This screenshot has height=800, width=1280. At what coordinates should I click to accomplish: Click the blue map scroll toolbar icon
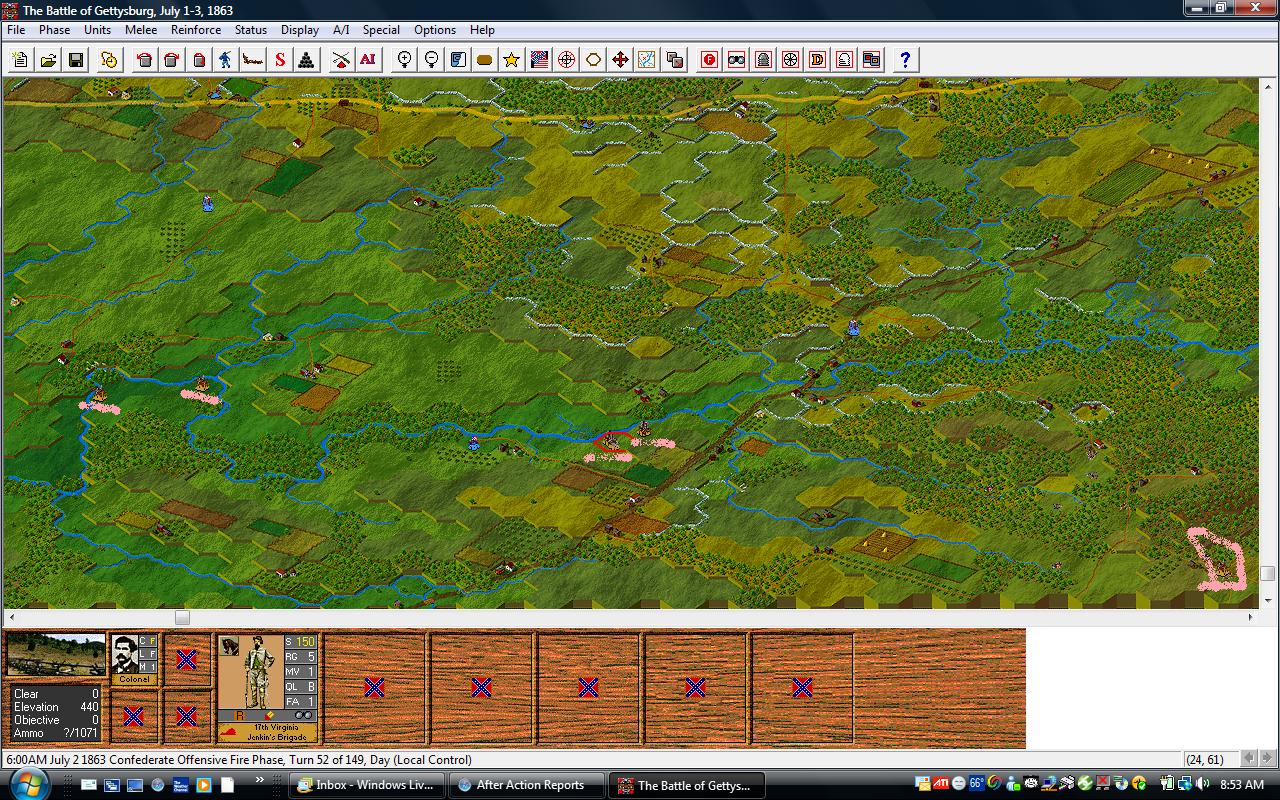click(x=458, y=60)
